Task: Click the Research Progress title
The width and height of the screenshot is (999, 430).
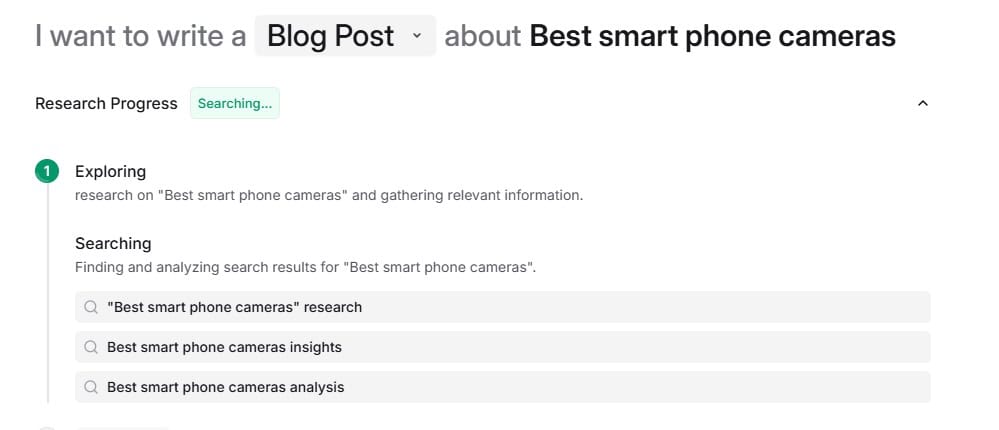Action: coord(106,103)
